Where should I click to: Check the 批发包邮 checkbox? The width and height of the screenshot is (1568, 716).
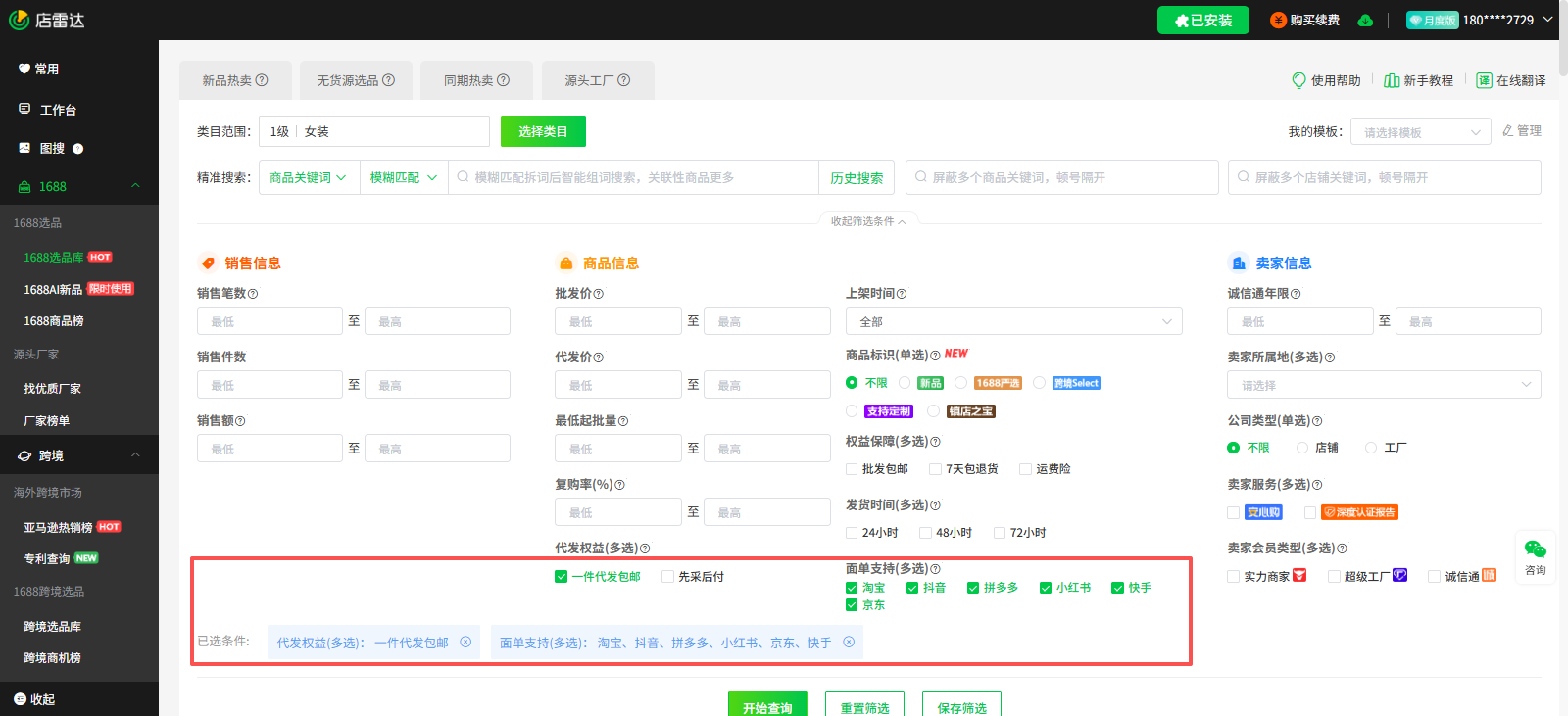pyautogui.click(x=852, y=469)
